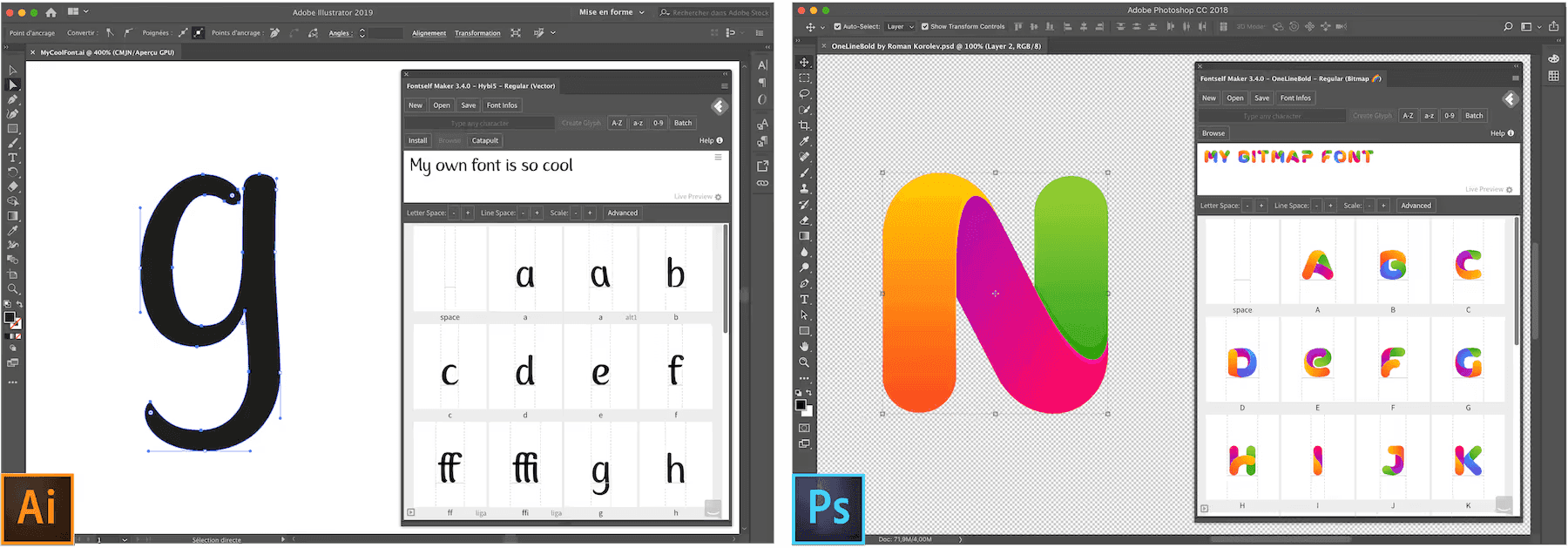Screen dimensions: 1568x548
Task: Decrease Scale in Photoshop Fontself panel
Action: [x=1369, y=206]
